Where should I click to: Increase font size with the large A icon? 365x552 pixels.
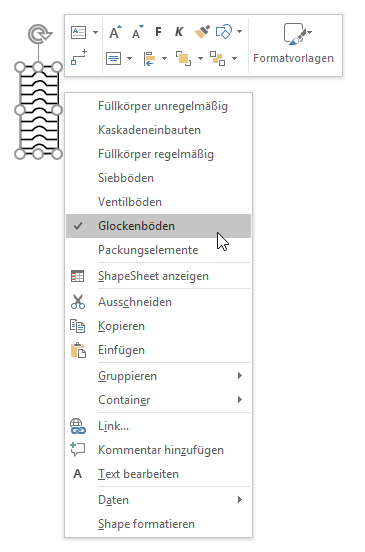pyautogui.click(x=115, y=32)
